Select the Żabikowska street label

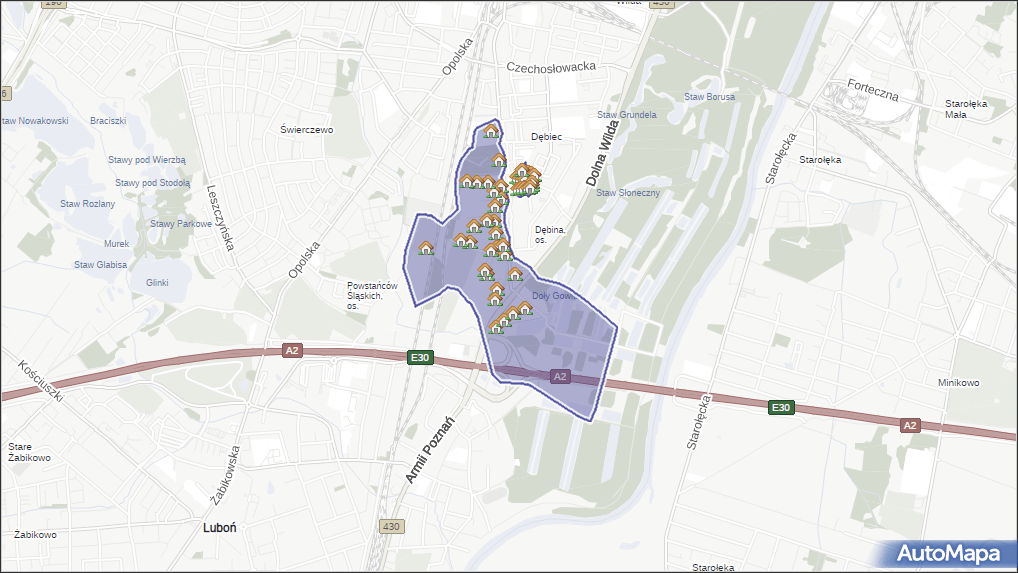(225, 476)
